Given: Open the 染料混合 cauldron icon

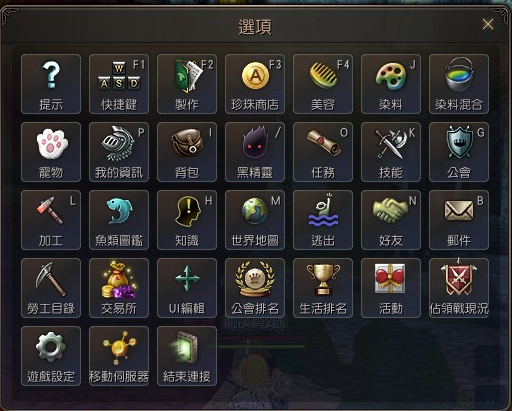Looking at the screenshot, I should [459, 84].
